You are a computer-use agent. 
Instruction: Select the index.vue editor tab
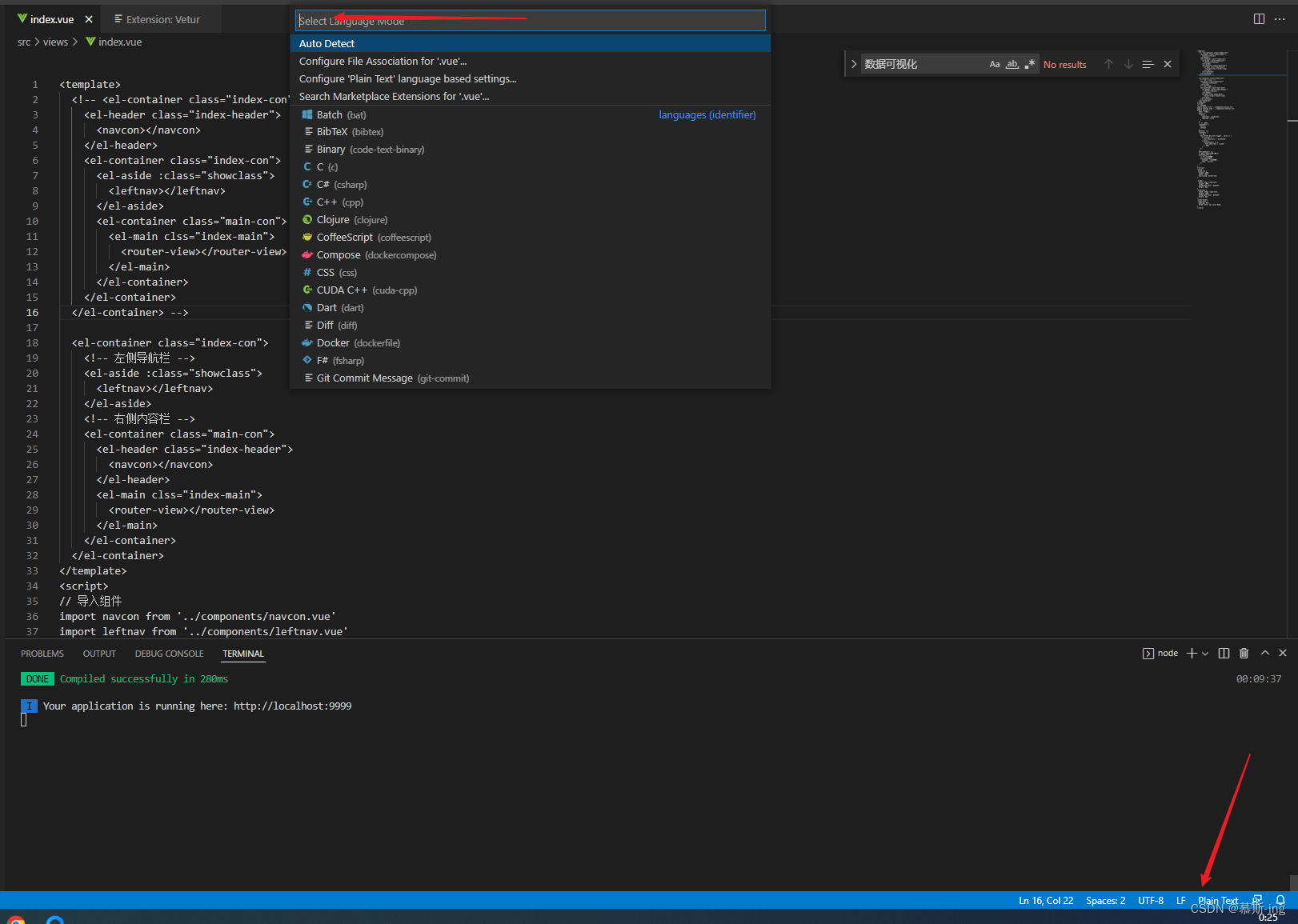[52, 19]
